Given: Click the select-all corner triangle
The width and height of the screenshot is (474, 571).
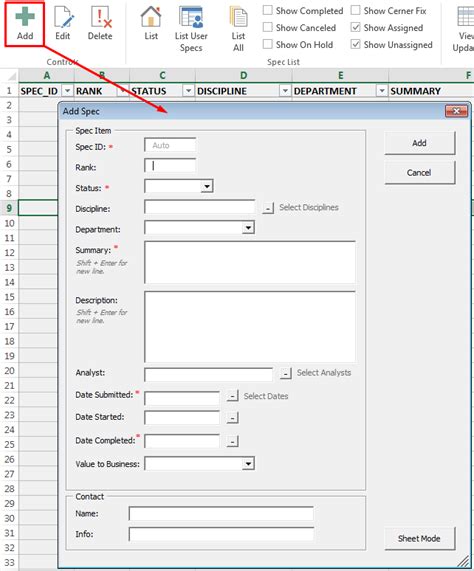Looking at the screenshot, I should click(12, 76).
